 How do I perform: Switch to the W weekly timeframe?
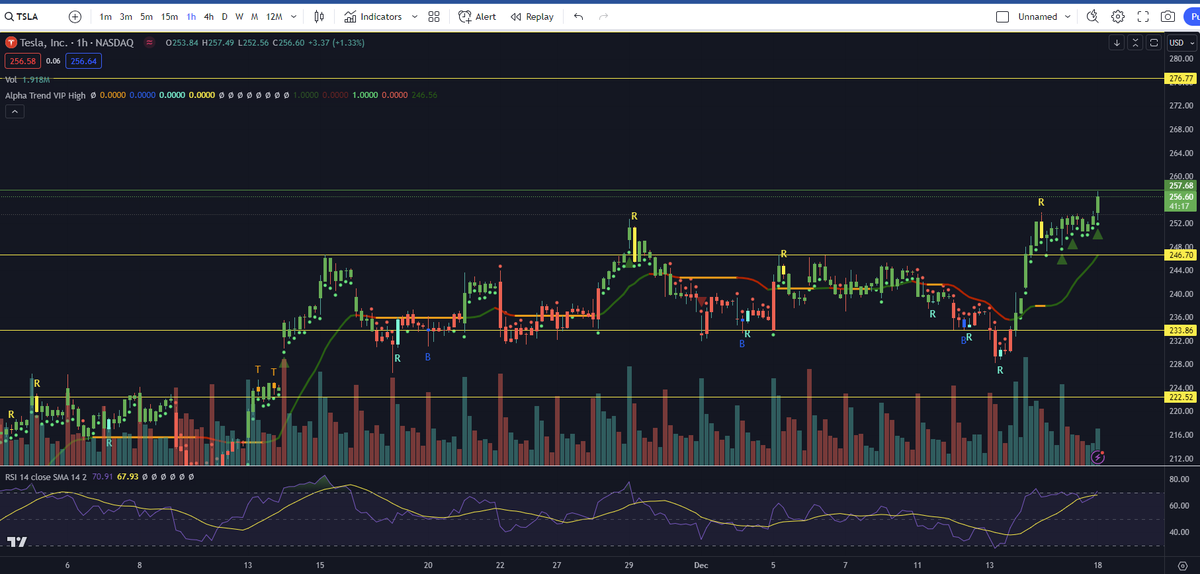click(240, 17)
